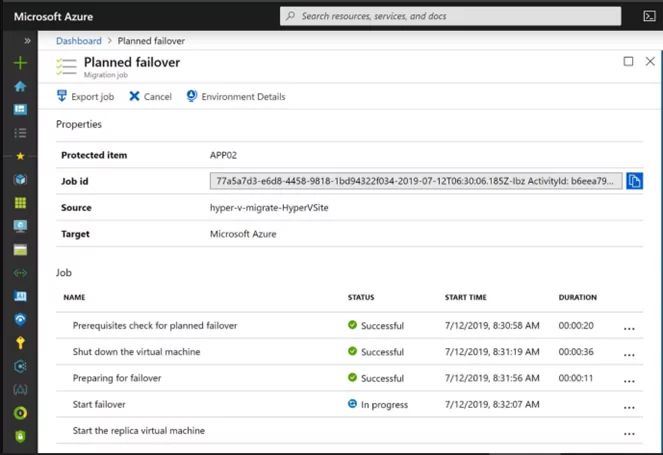Click protected item value APP02

coord(223,155)
